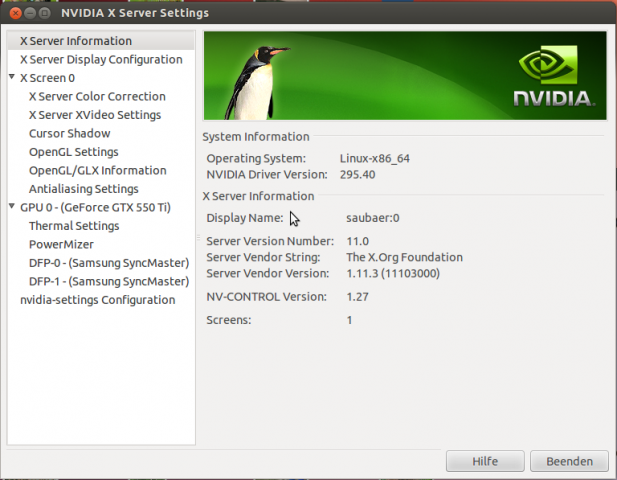The height and width of the screenshot is (480, 617).
Task: Click the Screens count value 1
Action: point(349,320)
